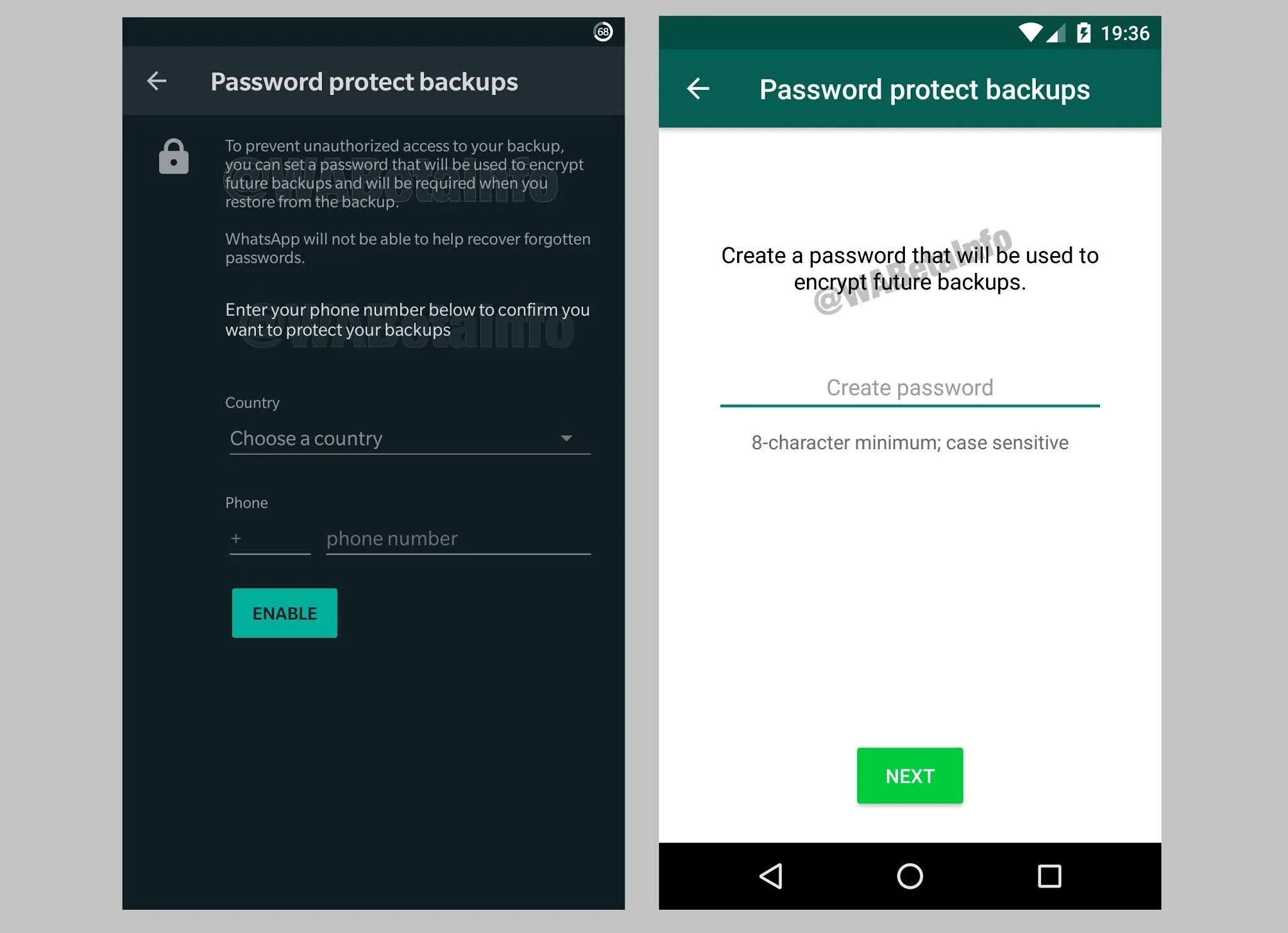
Task: Tap the dark screen Password protect backups title
Action: point(364,82)
